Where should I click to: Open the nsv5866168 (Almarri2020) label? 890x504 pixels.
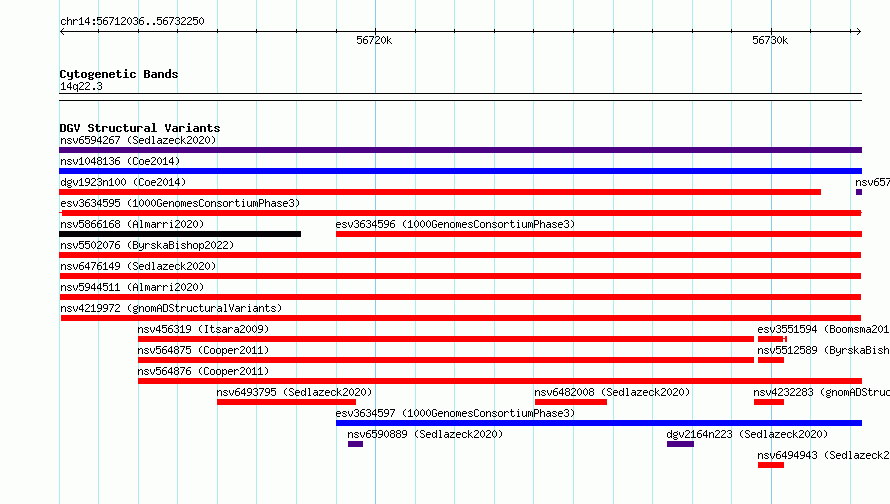132,224
